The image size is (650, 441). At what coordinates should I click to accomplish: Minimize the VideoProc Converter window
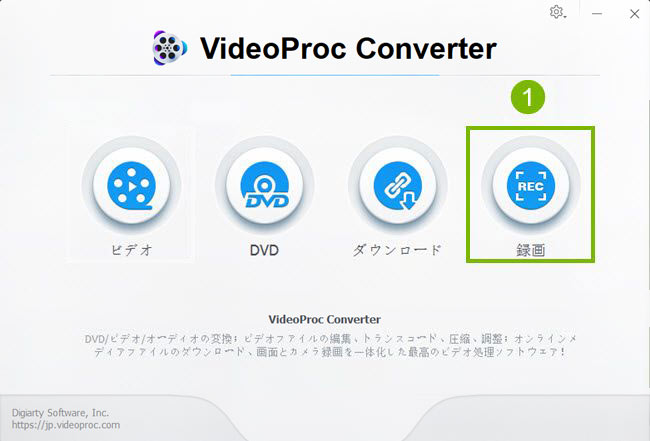coord(597,14)
